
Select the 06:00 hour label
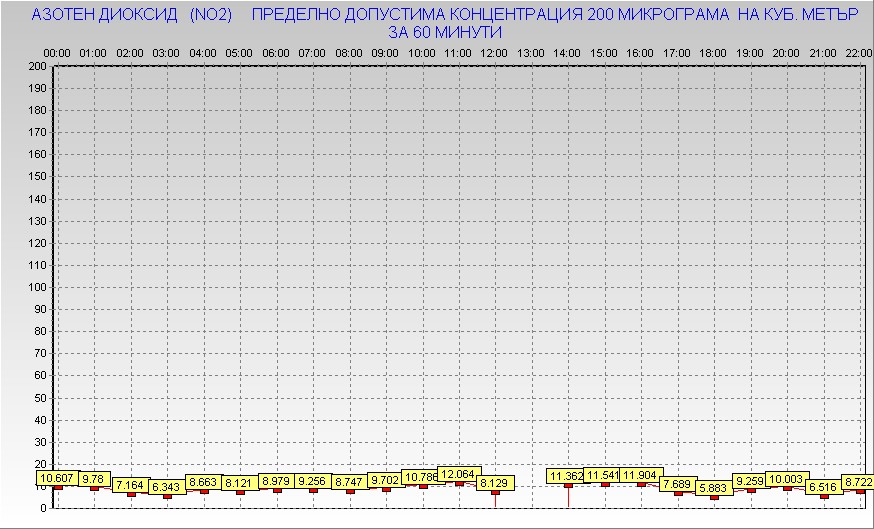pyautogui.click(x=276, y=52)
